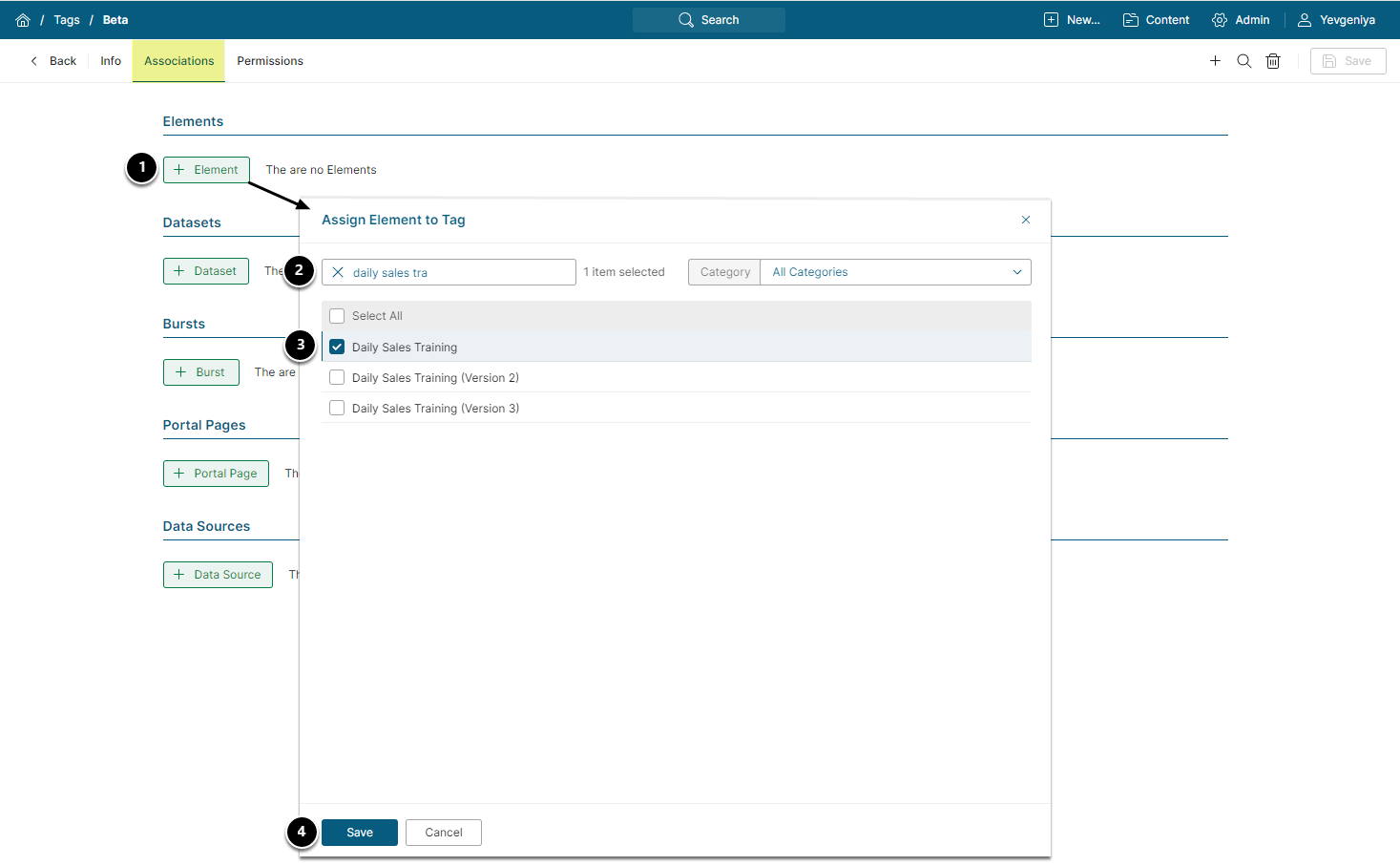Switch to the Permissions tab
The image size is (1400, 866).
click(x=270, y=61)
